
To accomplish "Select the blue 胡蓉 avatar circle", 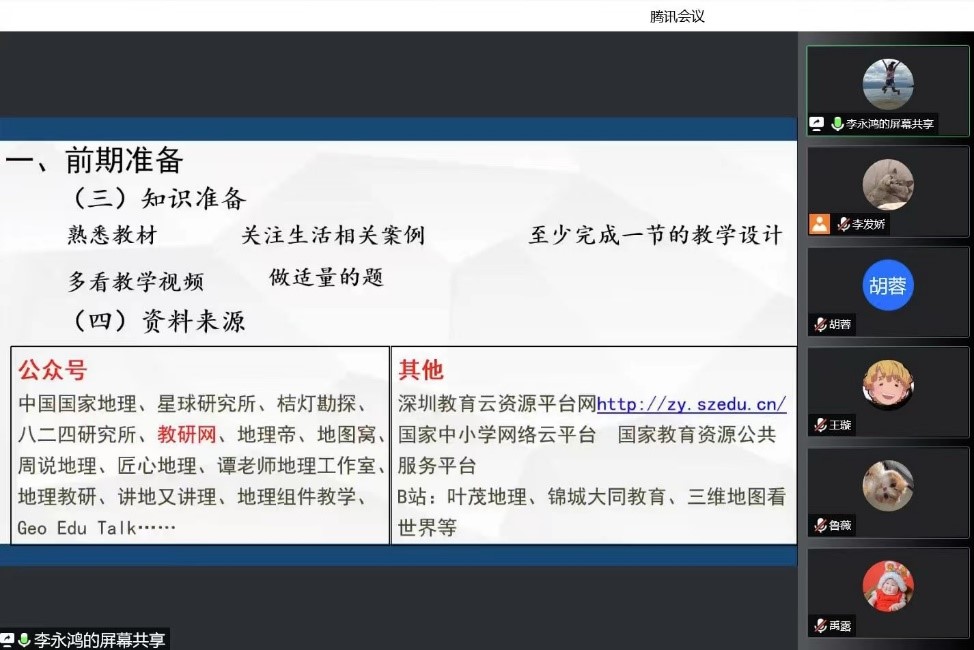I will pyautogui.click(x=888, y=285).
